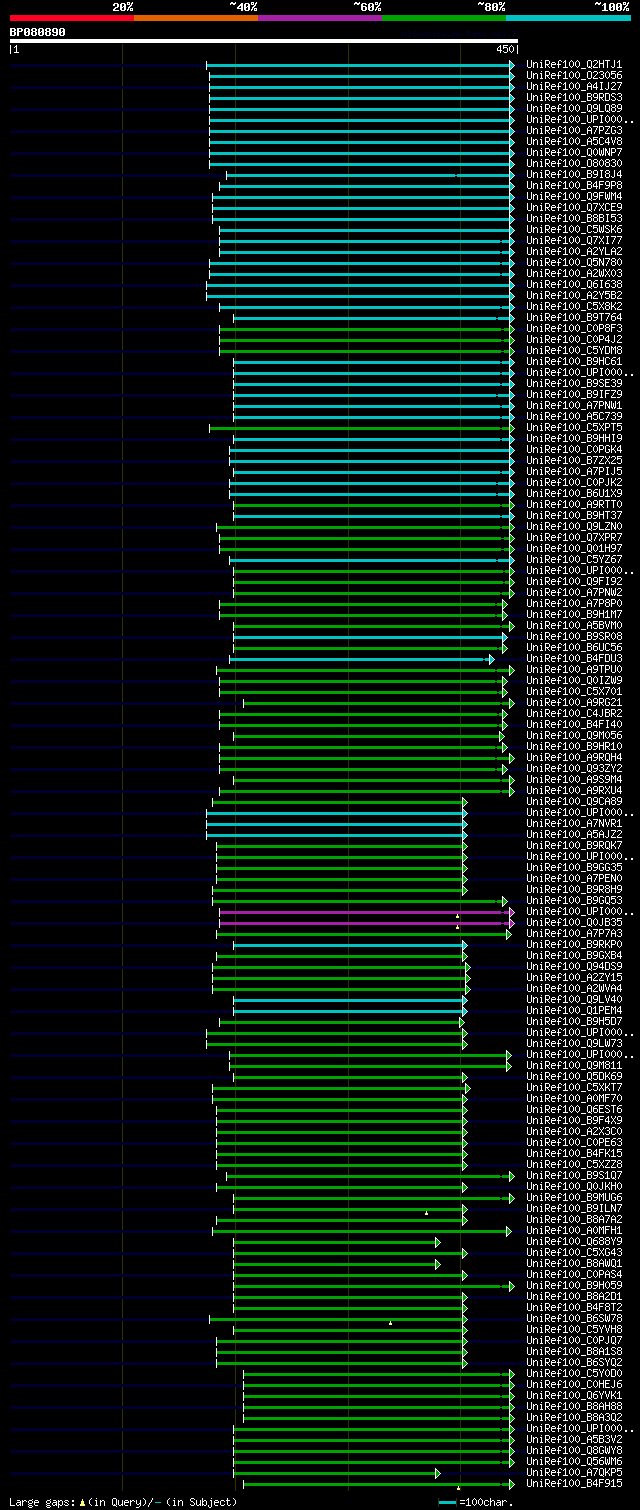Select the label UniRef100_B9MUG6
The image size is (640, 1510).
574,1198
